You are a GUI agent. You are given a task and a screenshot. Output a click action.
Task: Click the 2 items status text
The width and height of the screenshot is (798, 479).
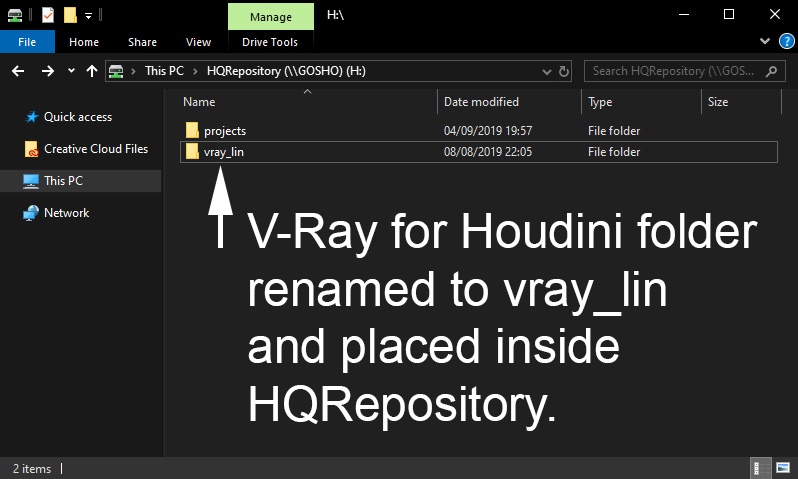pos(32,468)
